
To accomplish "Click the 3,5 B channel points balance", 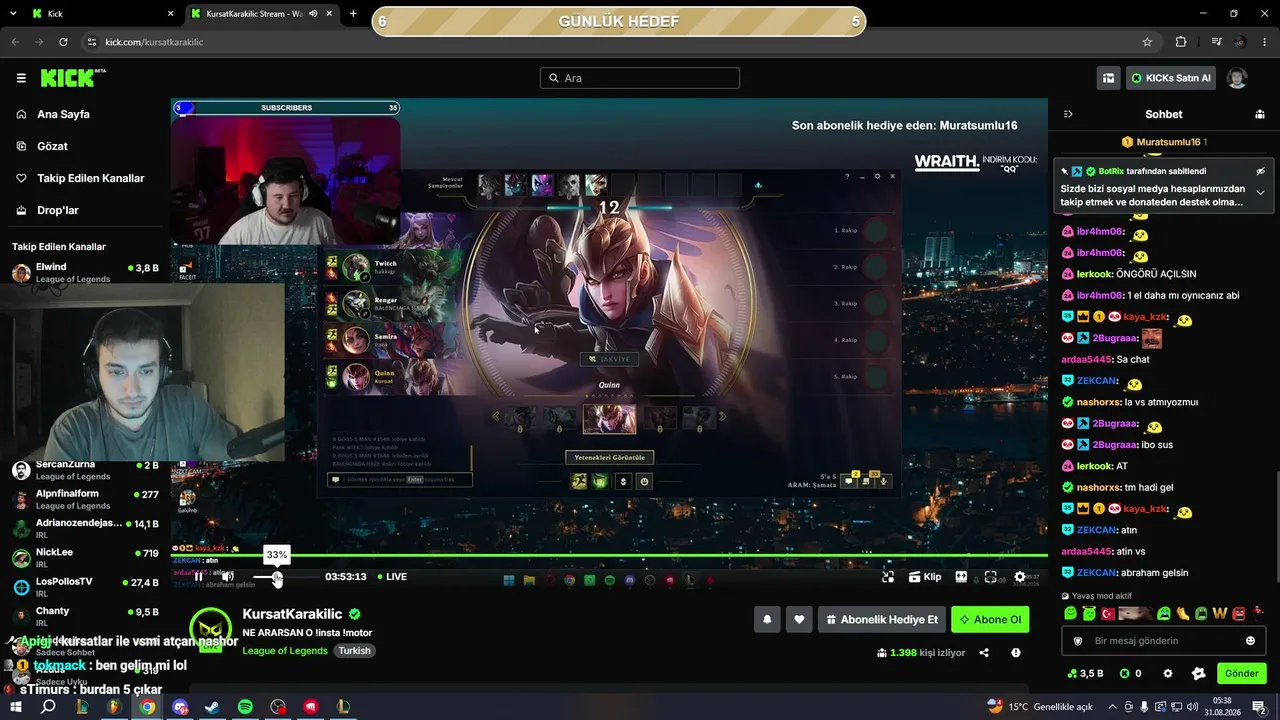I will point(1086,674).
